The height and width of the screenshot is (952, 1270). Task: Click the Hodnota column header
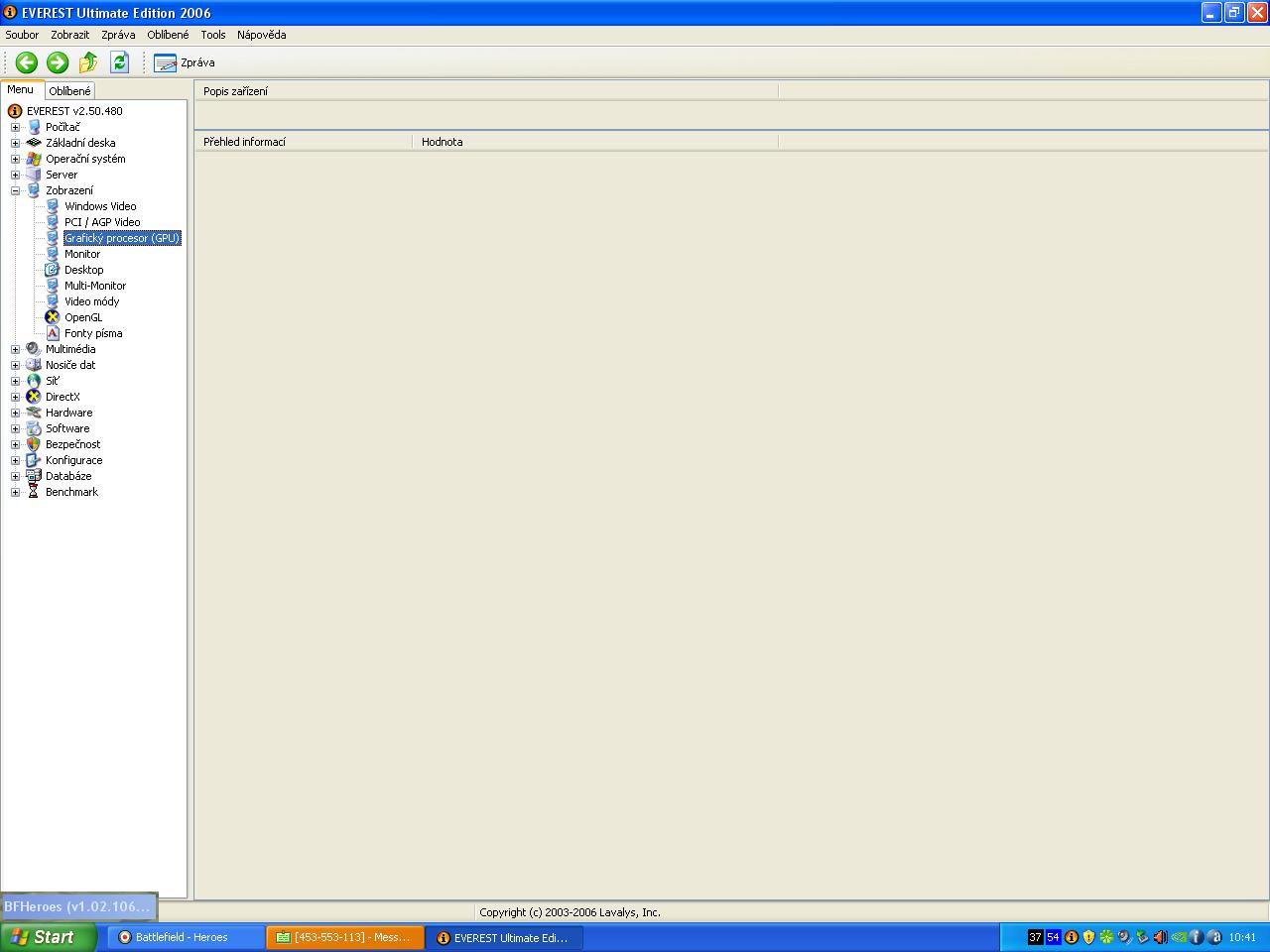(595, 142)
